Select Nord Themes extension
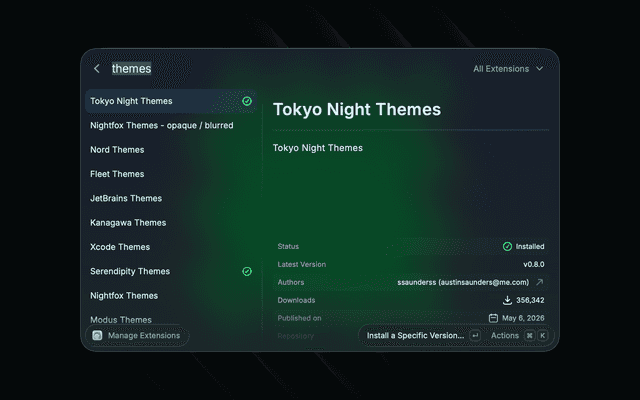This screenshot has width=640, height=400. [x=171, y=150]
